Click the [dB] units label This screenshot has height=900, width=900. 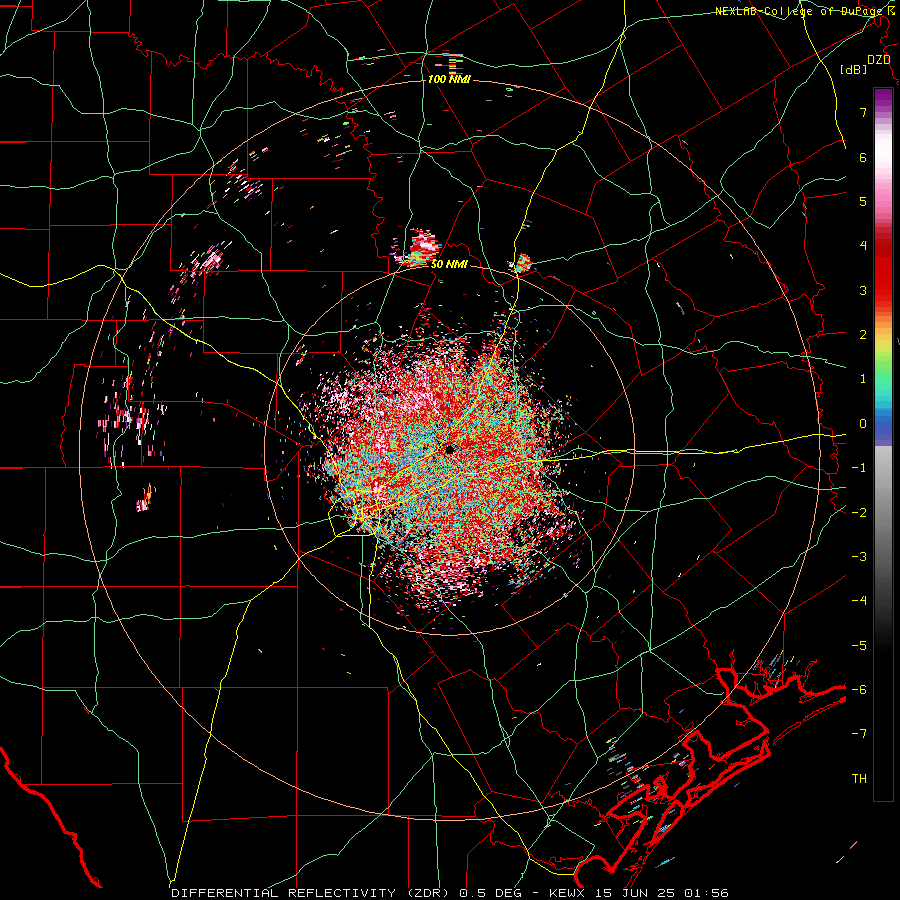click(854, 69)
